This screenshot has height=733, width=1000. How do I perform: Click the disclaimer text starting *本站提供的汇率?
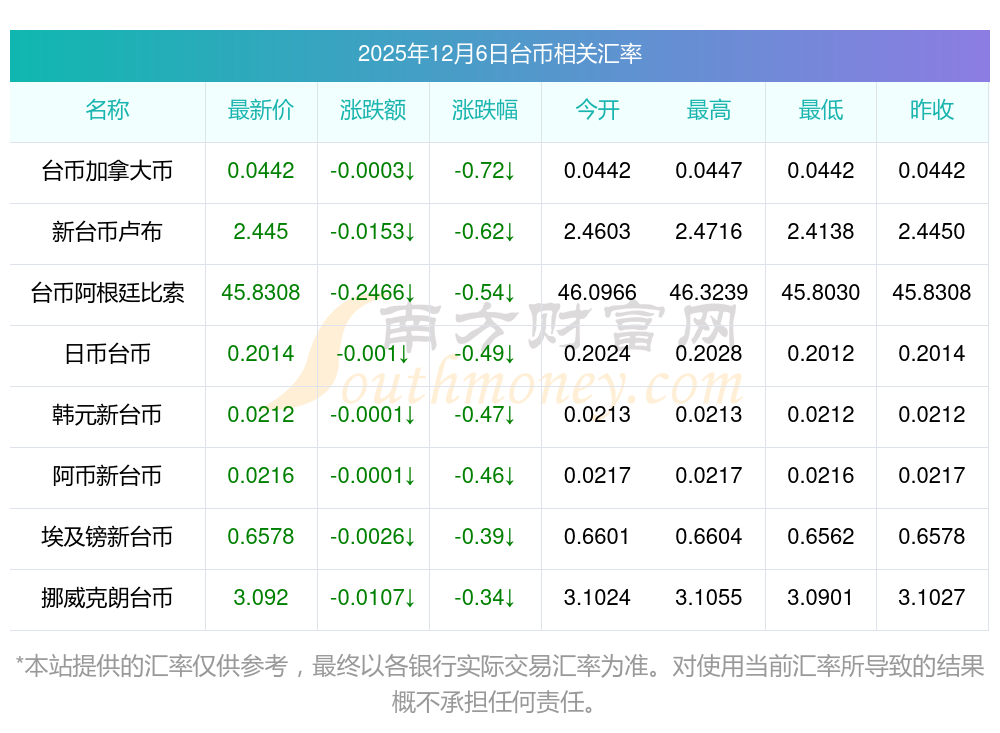(499, 685)
